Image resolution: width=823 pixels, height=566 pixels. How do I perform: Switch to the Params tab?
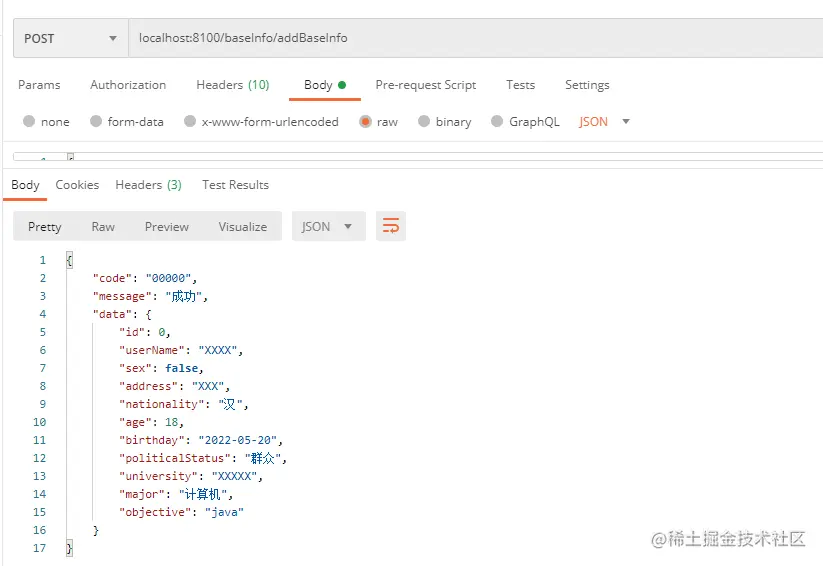pos(39,85)
